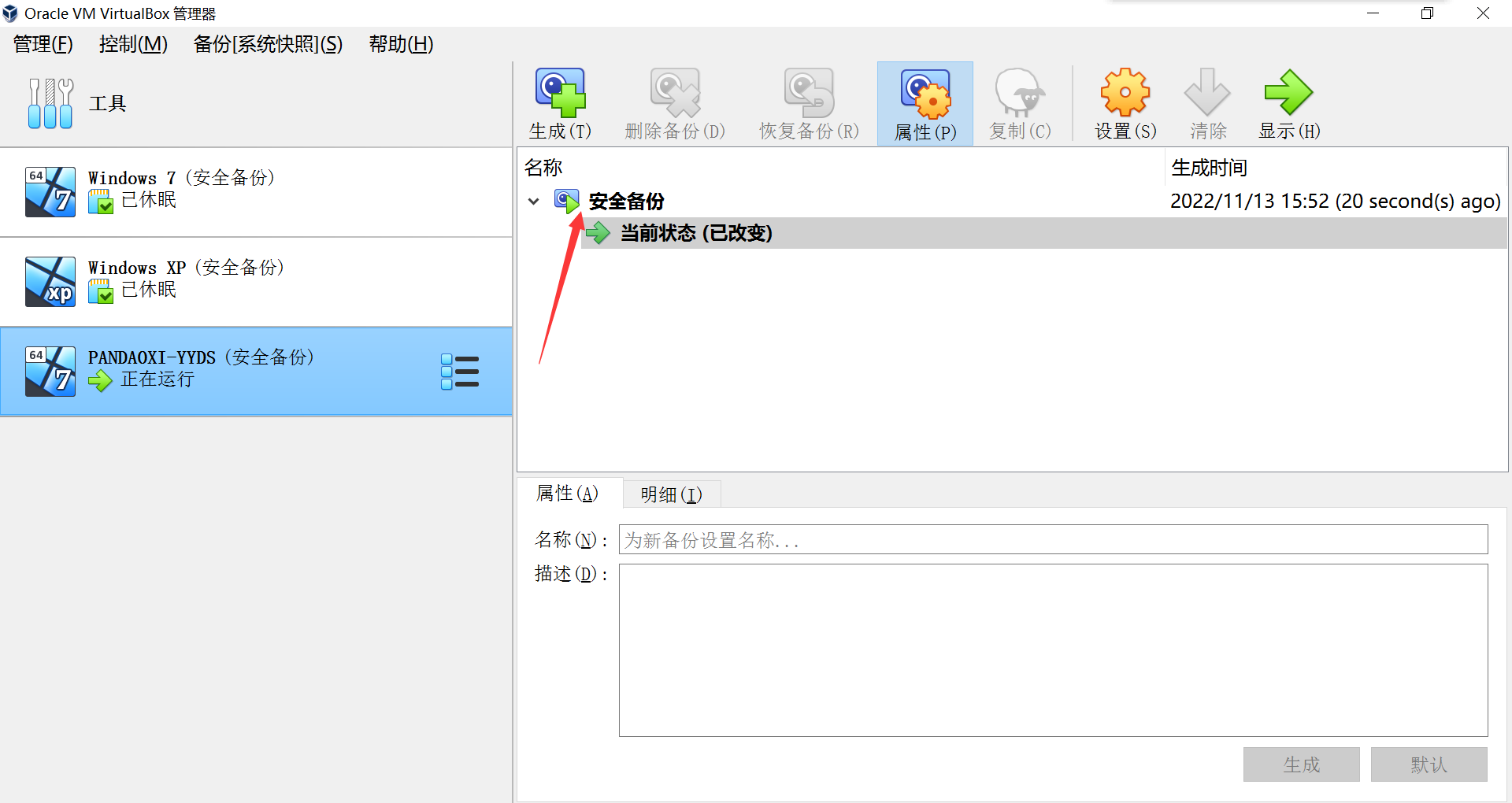Image resolution: width=1512 pixels, height=803 pixels.
Task: Click the VirtualBox title bar app icon
Action: click(x=10, y=13)
